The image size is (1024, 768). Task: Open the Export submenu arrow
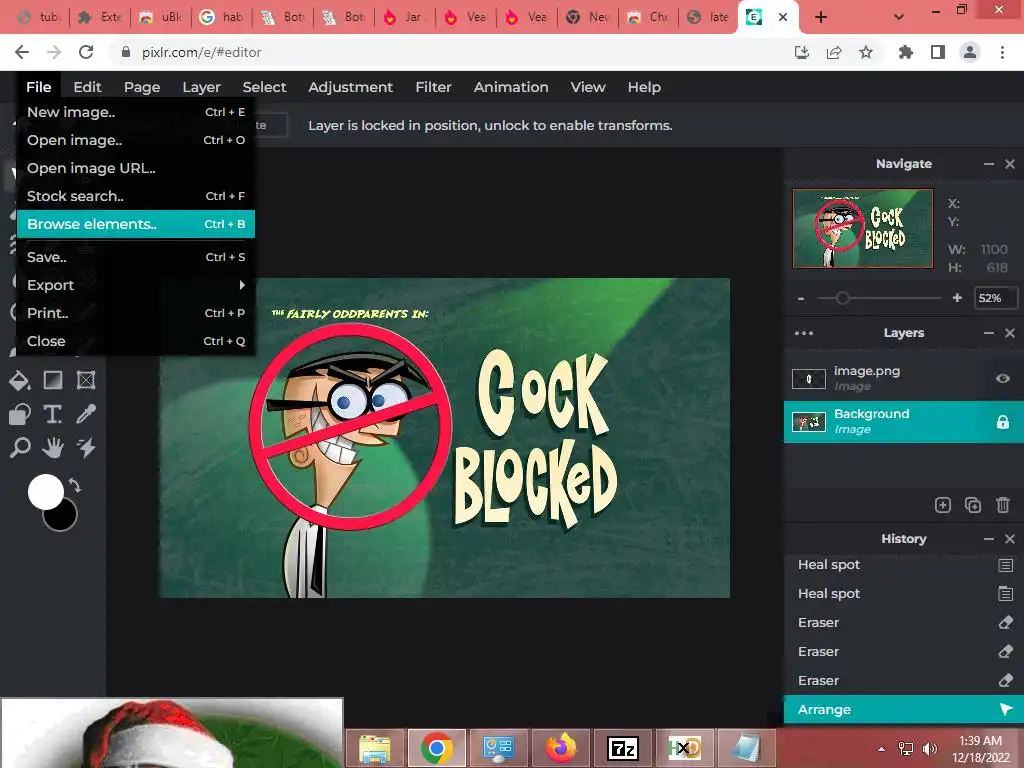click(242, 285)
